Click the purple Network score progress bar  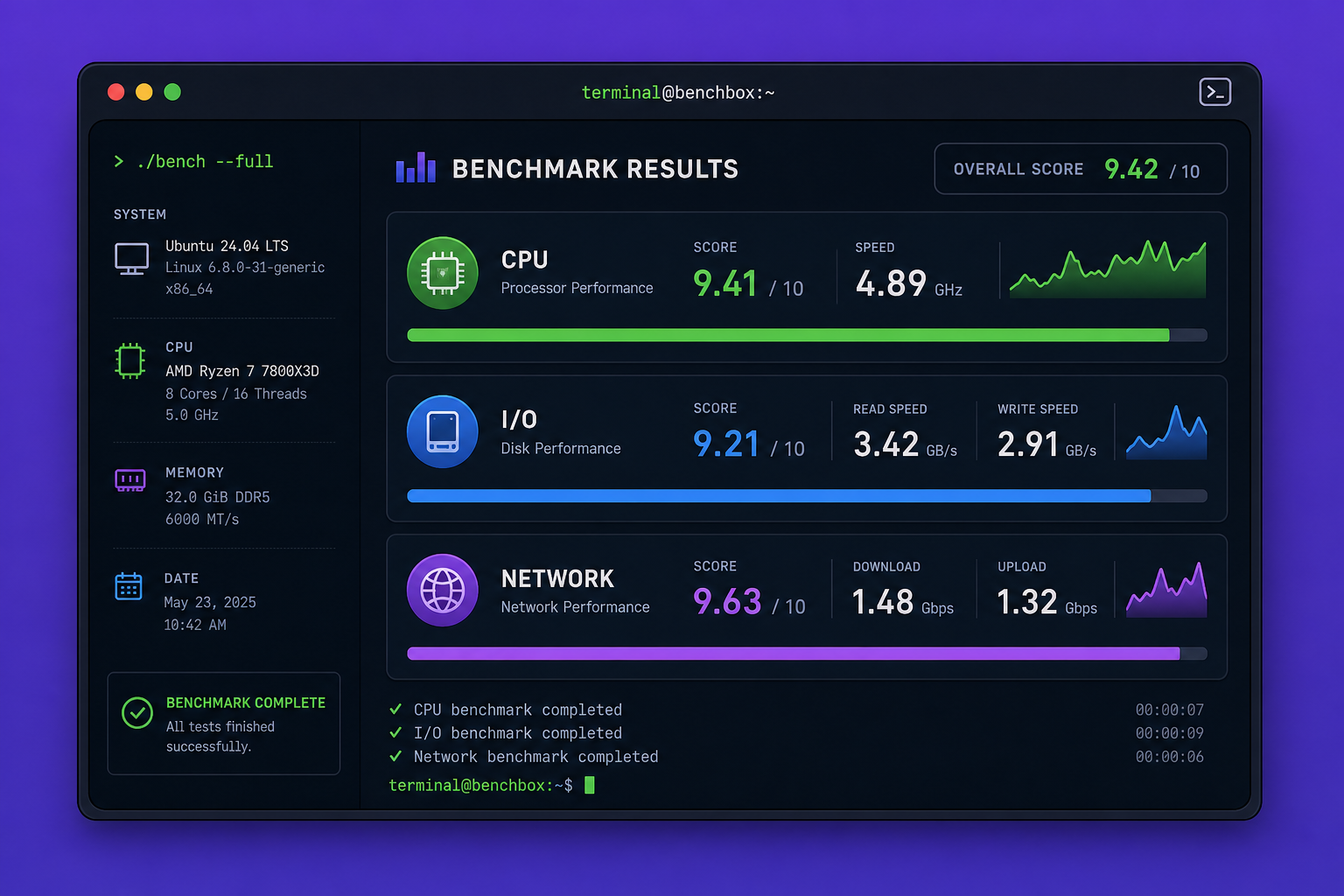pos(808,654)
